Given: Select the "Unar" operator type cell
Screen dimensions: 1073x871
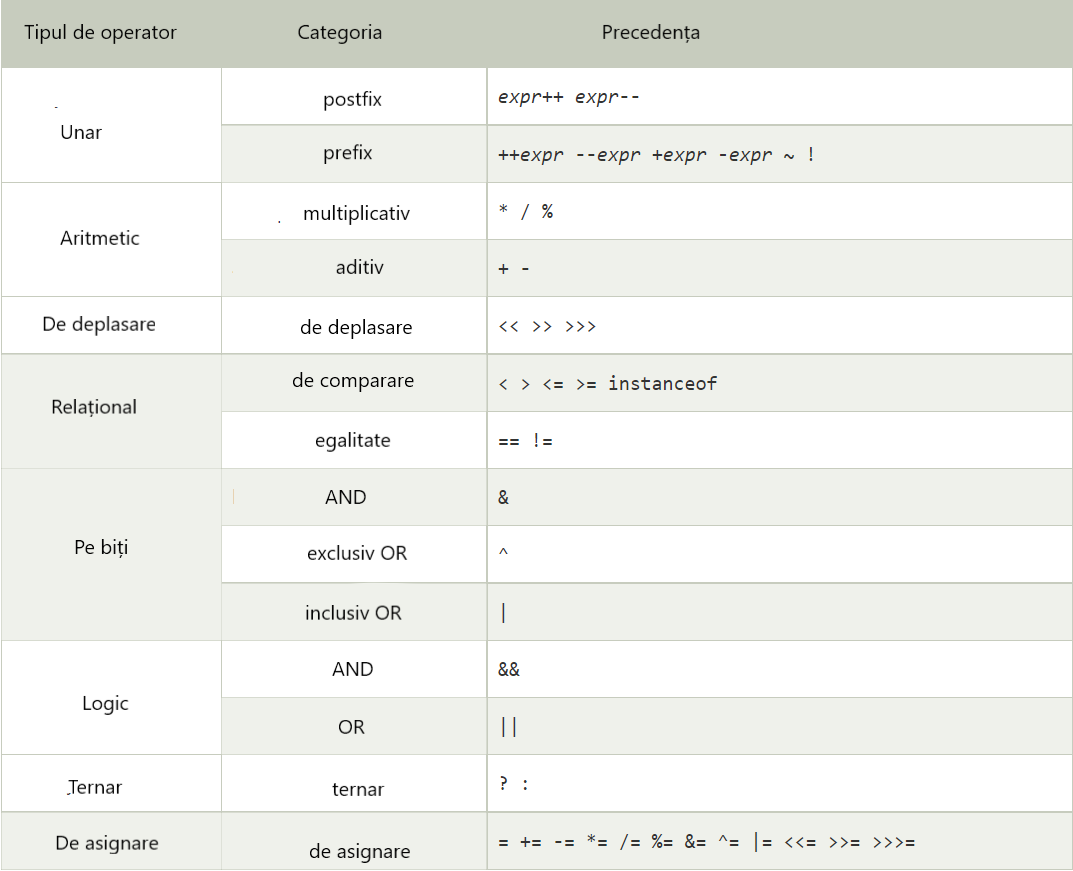Looking at the screenshot, I should [81, 133].
